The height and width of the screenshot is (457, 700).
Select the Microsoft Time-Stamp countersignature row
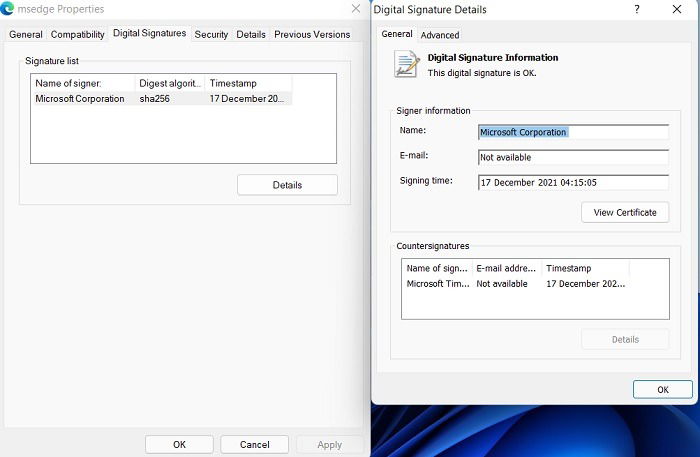coord(516,284)
